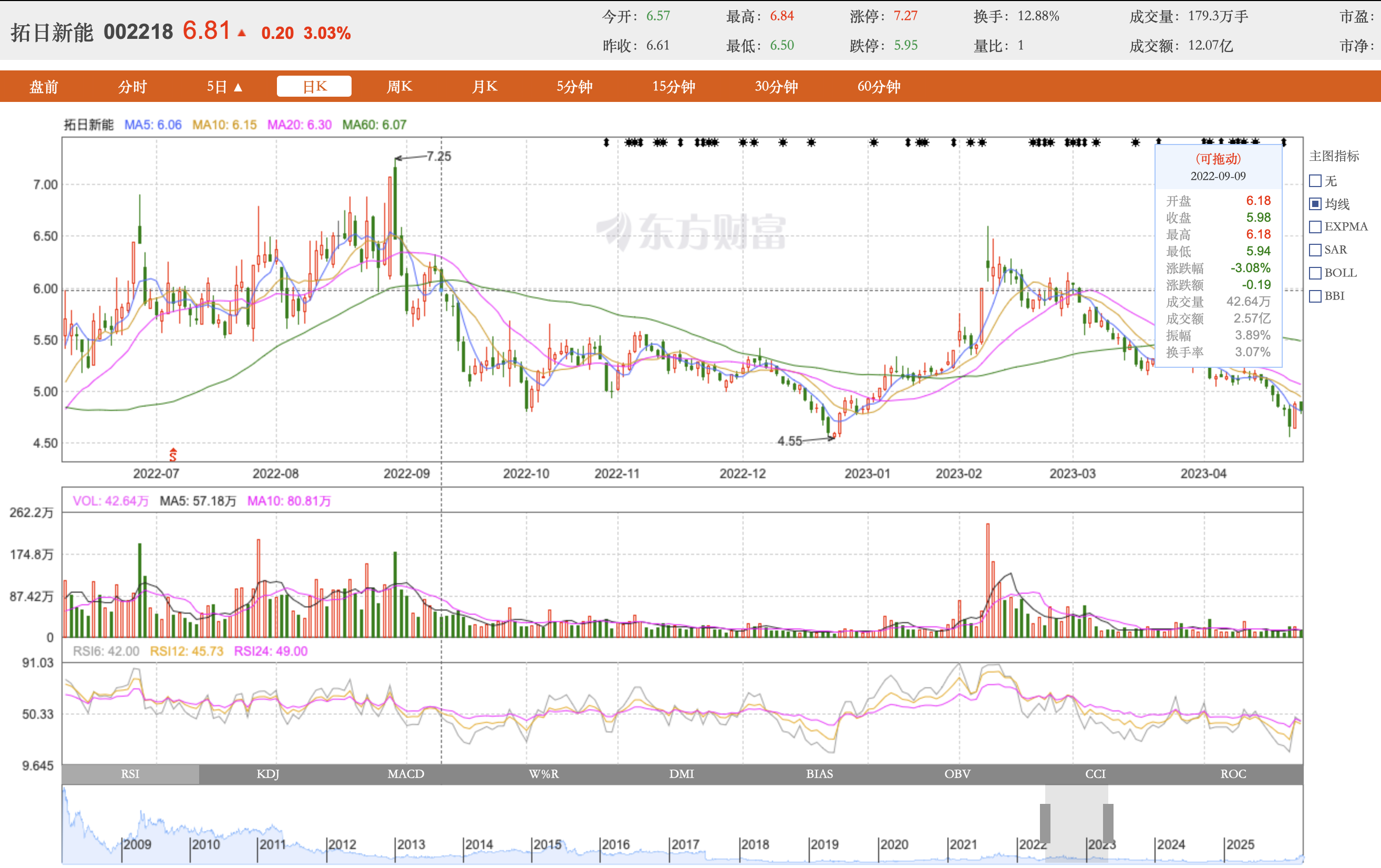Check the SAR indicator checkbox

point(1316,250)
